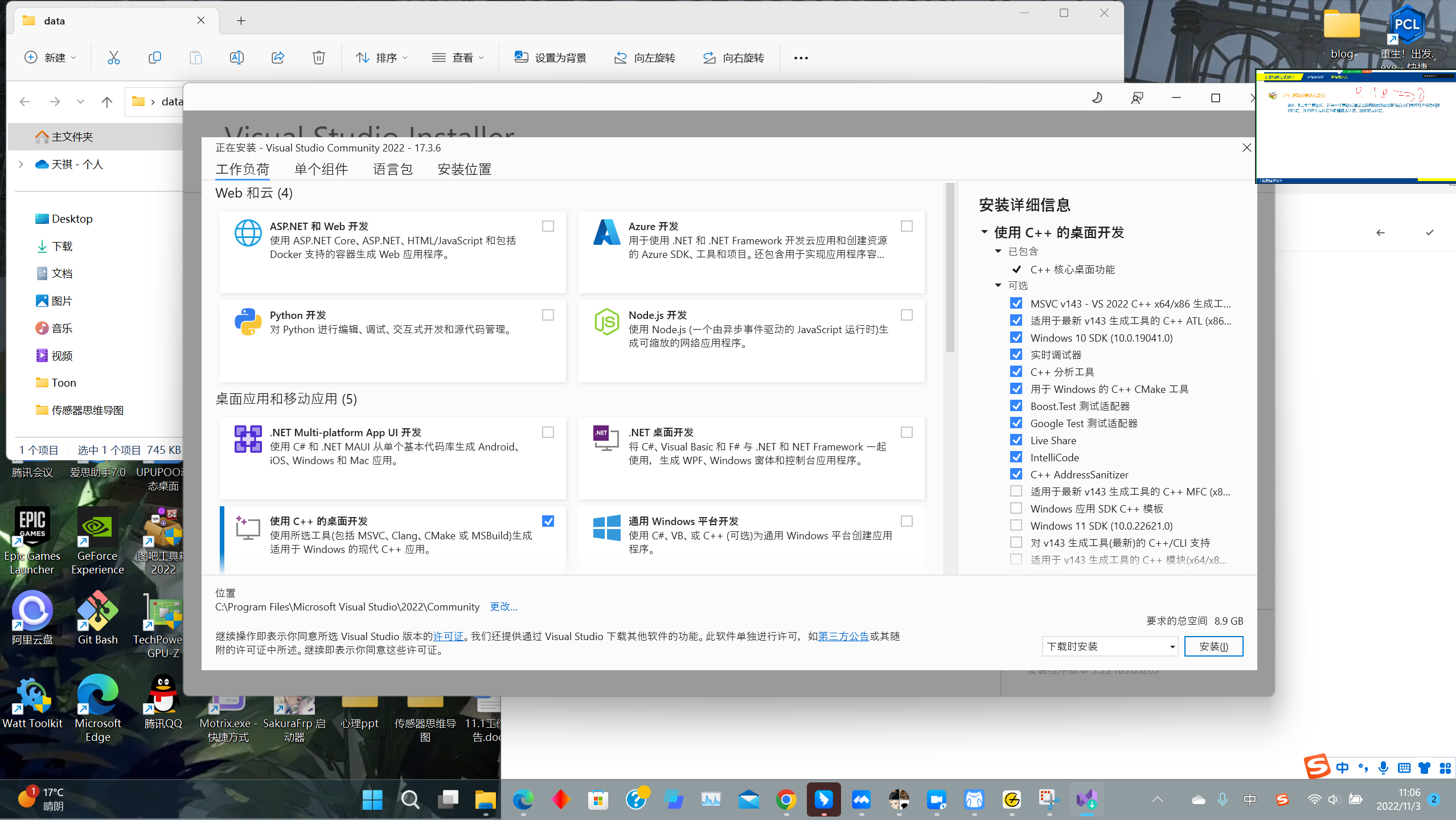Open Google Chrome from the taskbar
The image size is (1456, 820).
[x=786, y=800]
